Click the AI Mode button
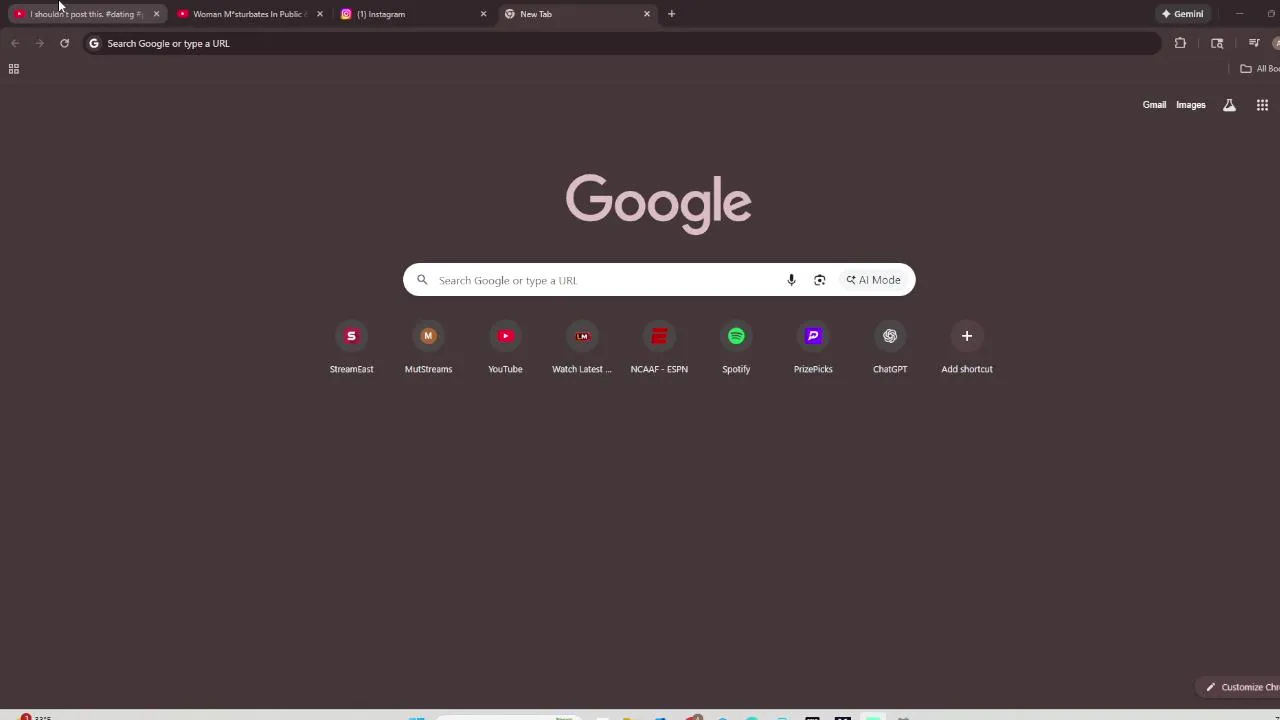 click(x=874, y=280)
